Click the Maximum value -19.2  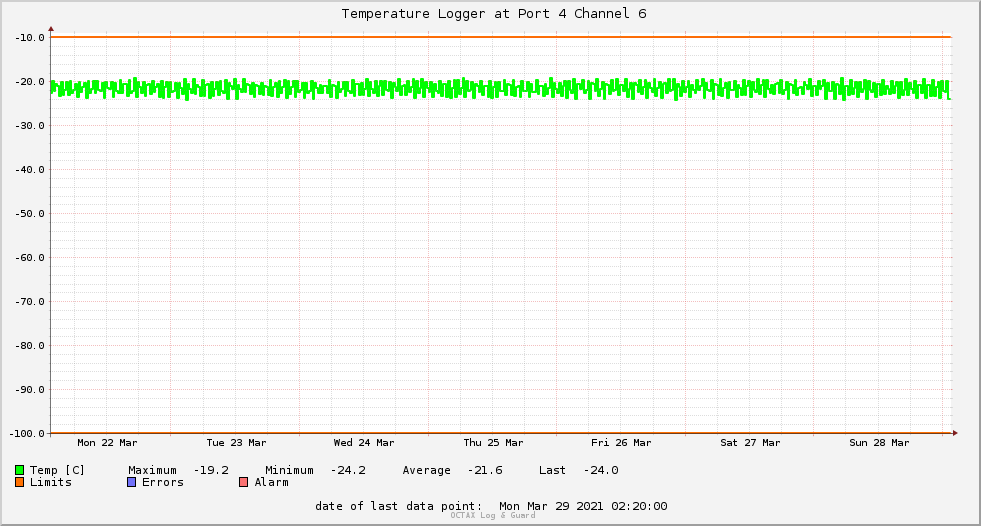[211, 470]
